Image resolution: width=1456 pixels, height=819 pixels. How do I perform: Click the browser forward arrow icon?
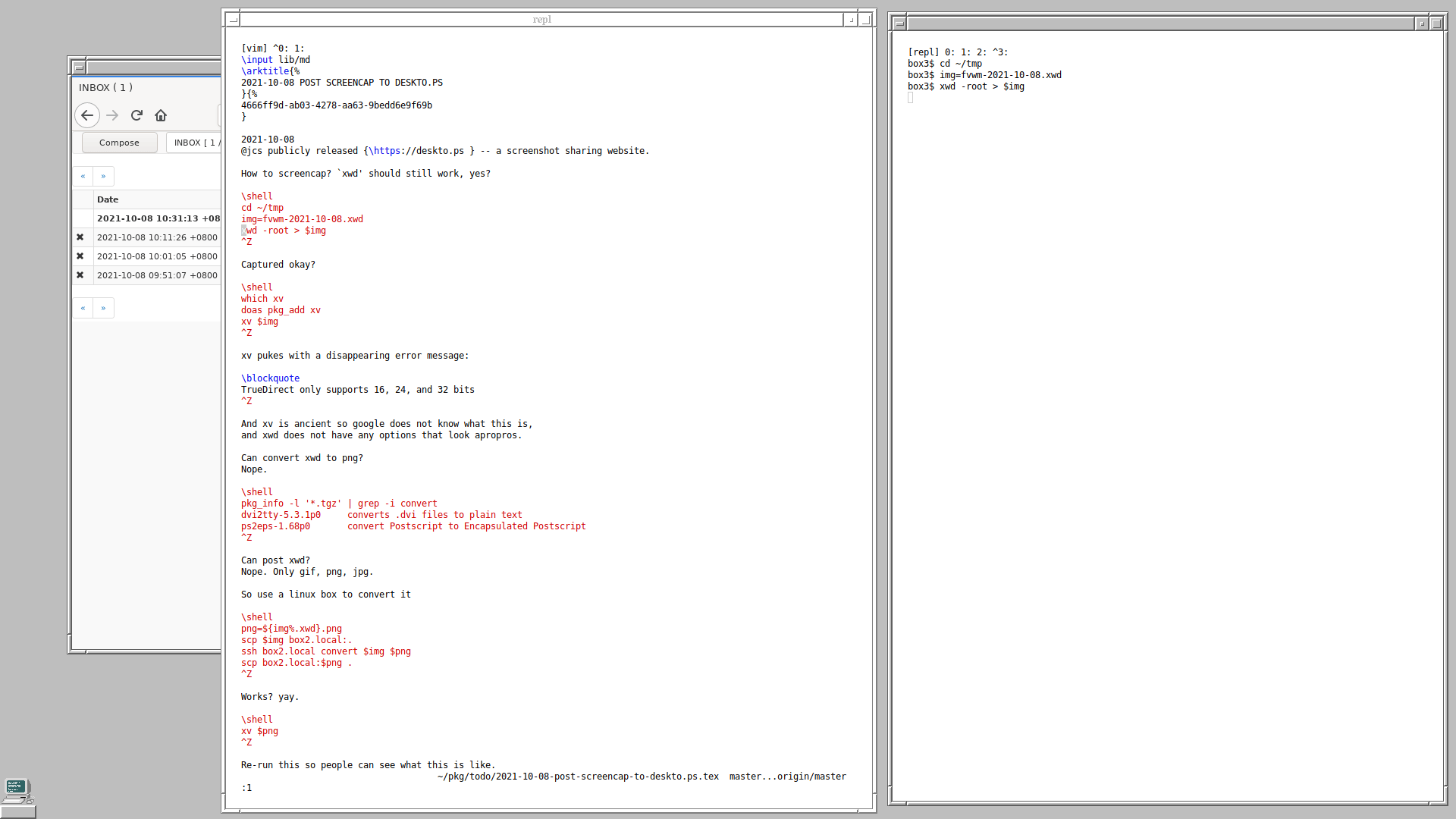[112, 115]
